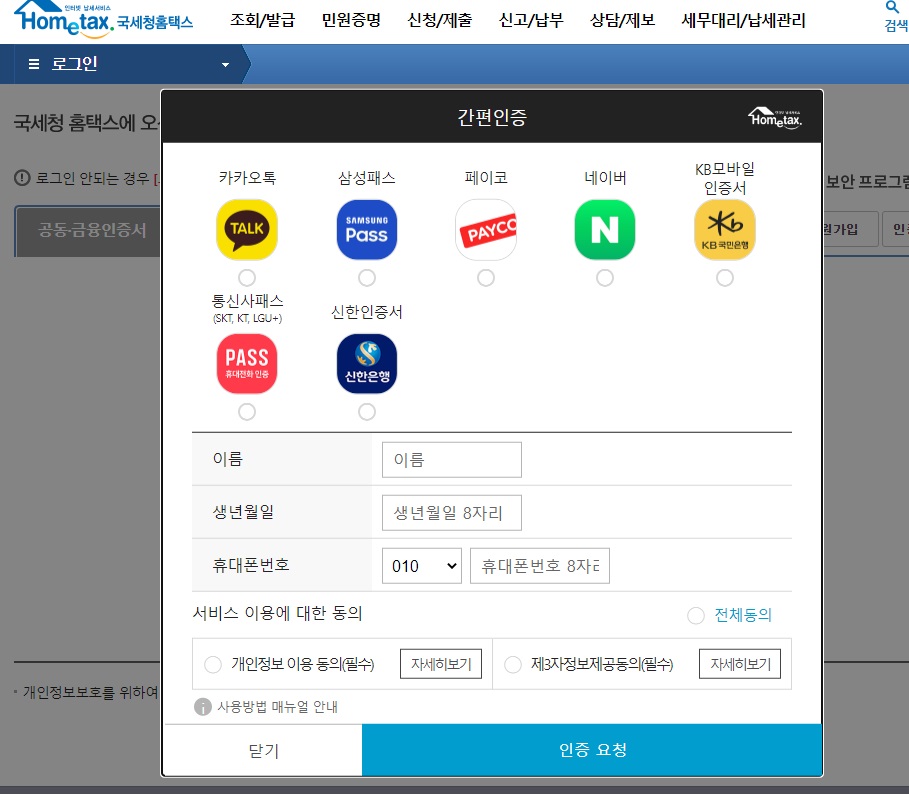The width and height of the screenshot is (909, 794).
Task: Click the 인증 요청 button
Action: [592, 749]
